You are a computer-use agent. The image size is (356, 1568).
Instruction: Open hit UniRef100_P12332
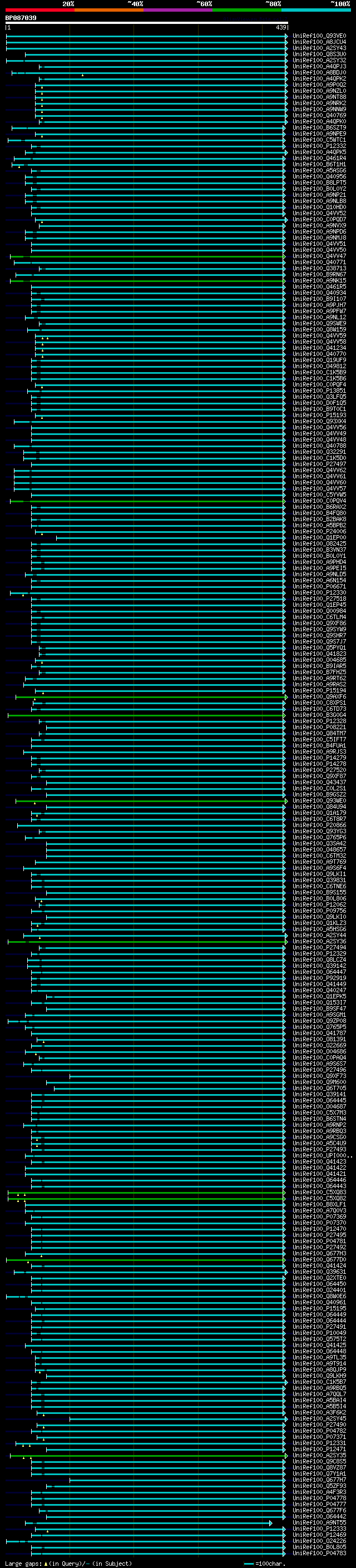(319, 146)
